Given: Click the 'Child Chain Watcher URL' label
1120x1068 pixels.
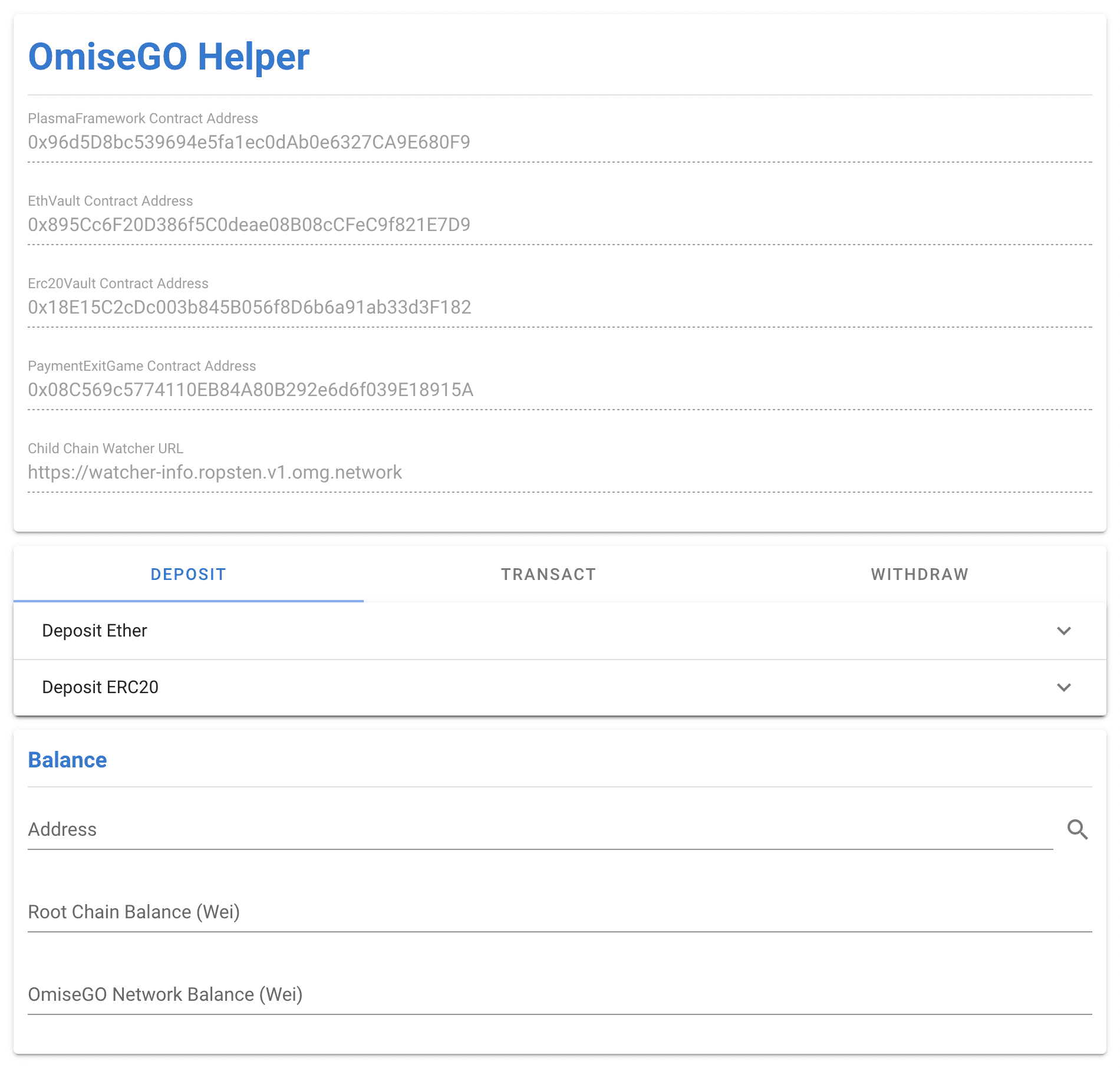Looking at the screenshot, I should [106, 449].
